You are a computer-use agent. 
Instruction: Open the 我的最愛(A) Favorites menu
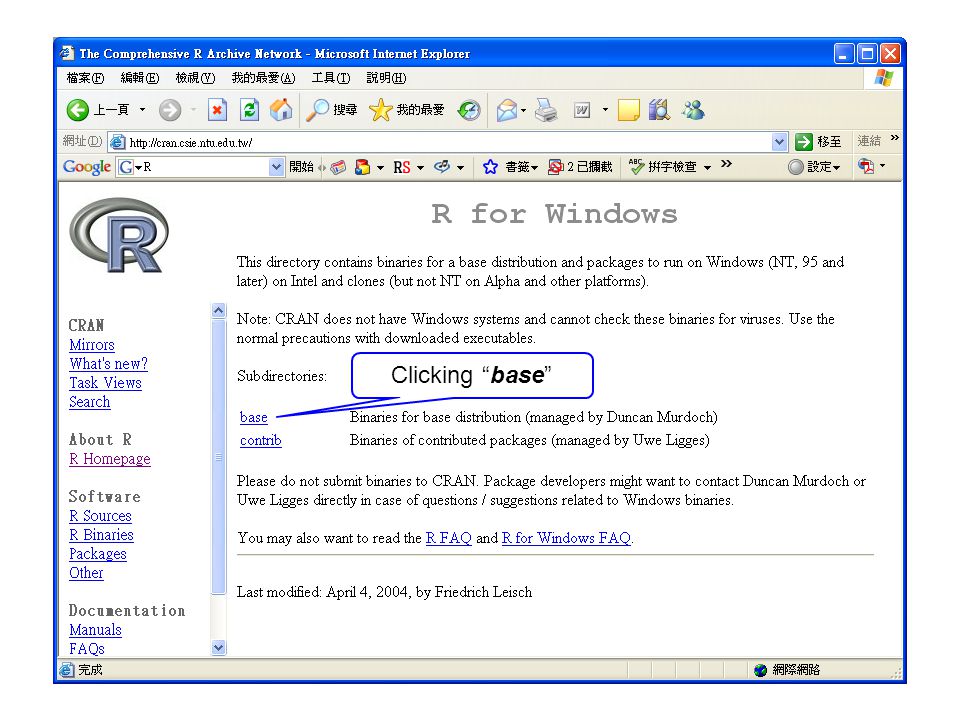[263, 78]
